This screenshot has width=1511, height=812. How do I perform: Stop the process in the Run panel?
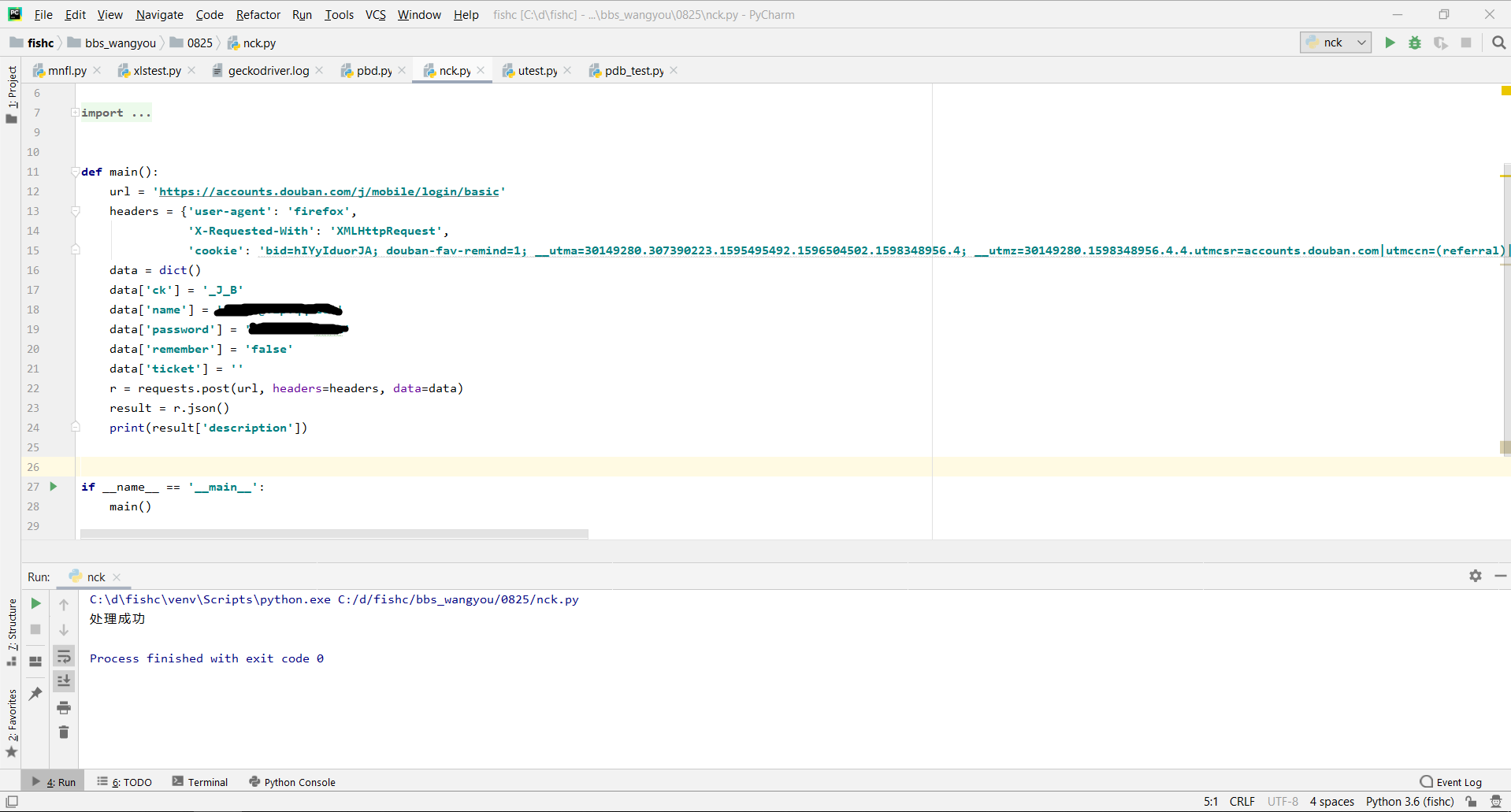(x=35, y=629)
